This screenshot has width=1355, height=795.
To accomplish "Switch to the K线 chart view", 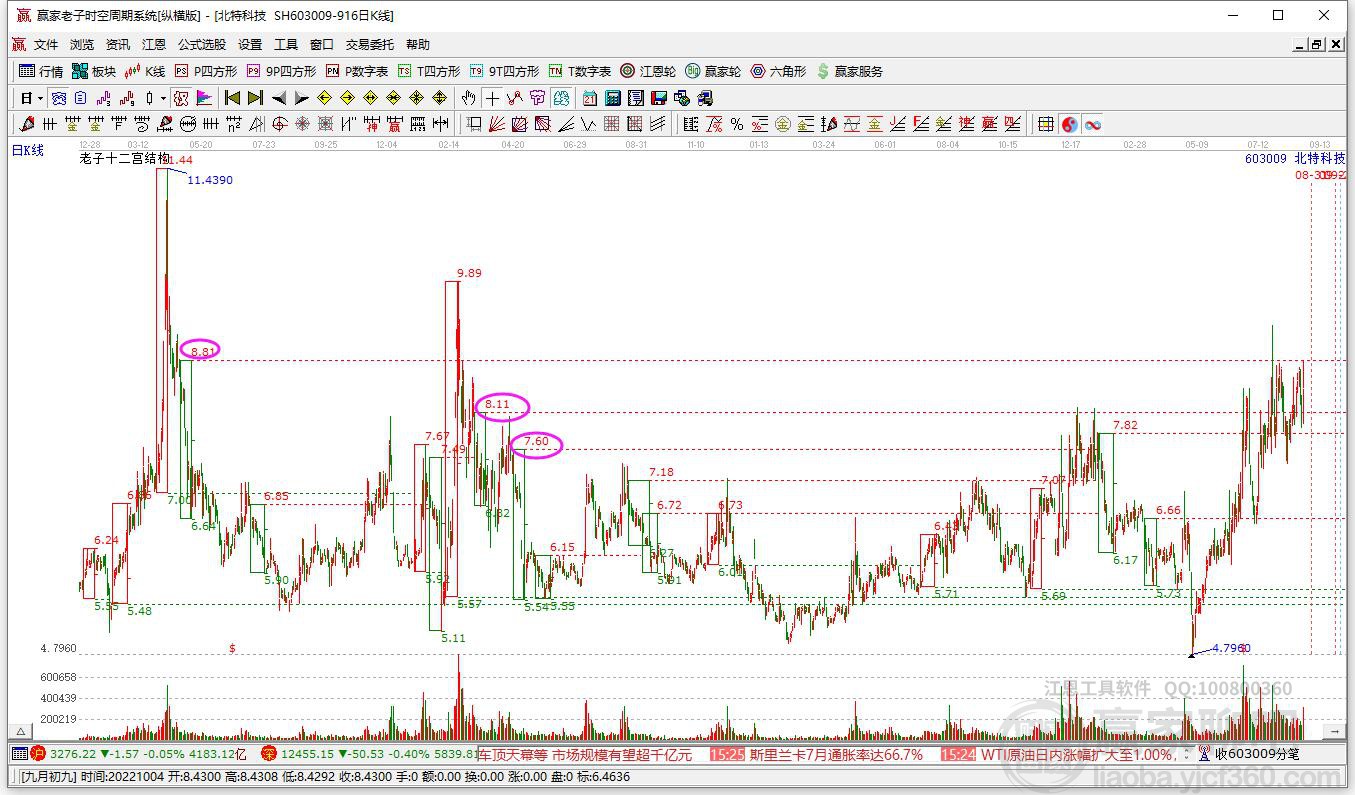I will pyautogui.click(x=145, y=71).
